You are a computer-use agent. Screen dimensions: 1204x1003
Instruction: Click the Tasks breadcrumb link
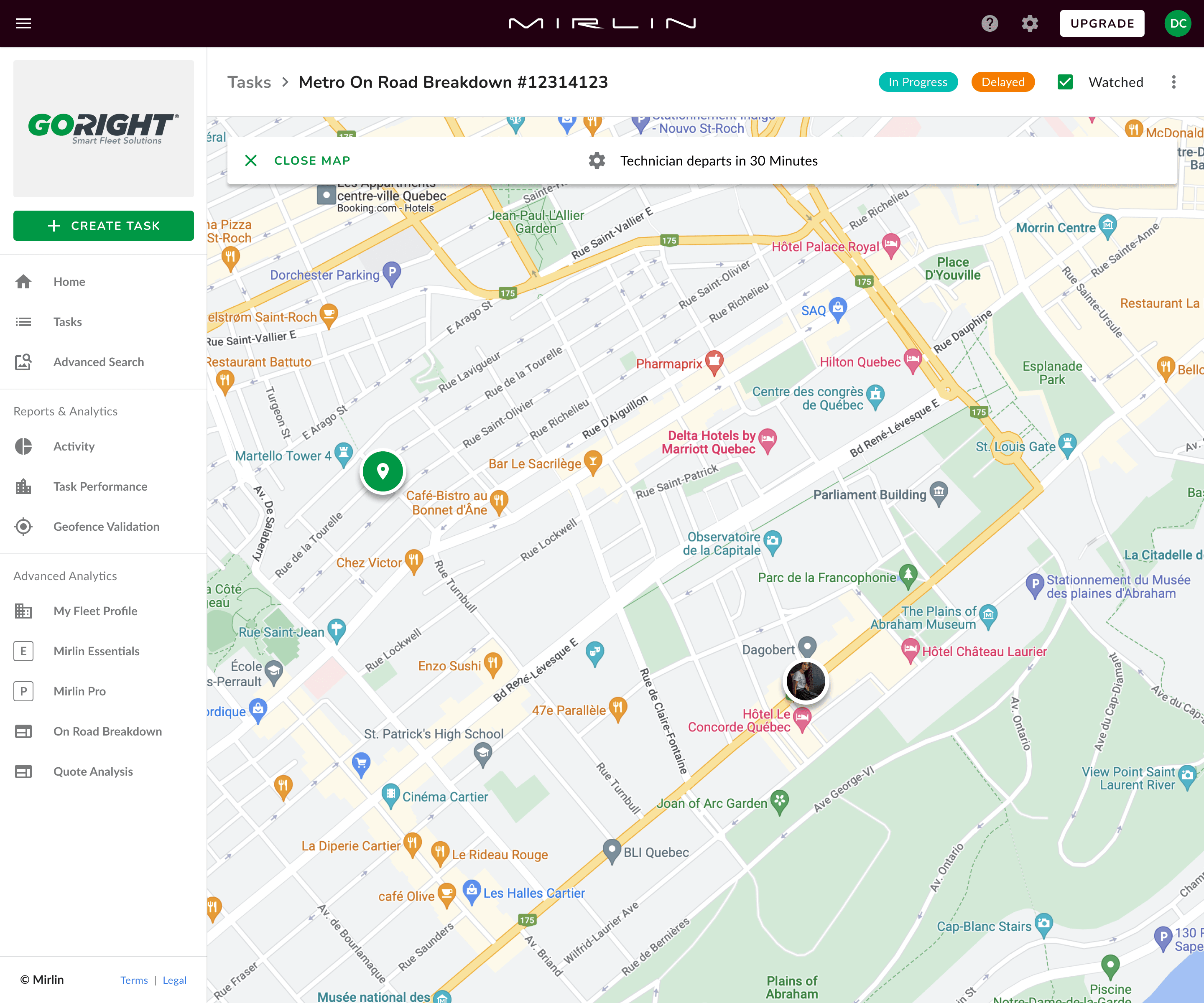[x=250, y=82]
